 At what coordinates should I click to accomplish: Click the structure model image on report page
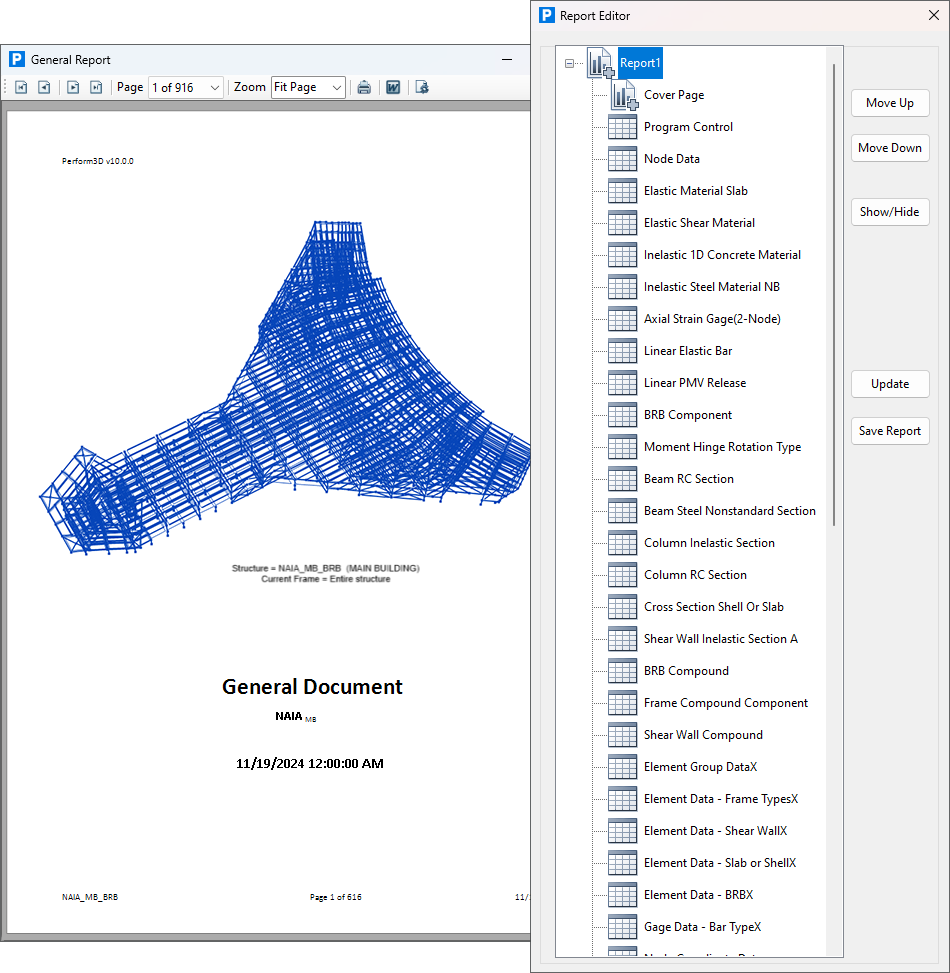(285, 388)
